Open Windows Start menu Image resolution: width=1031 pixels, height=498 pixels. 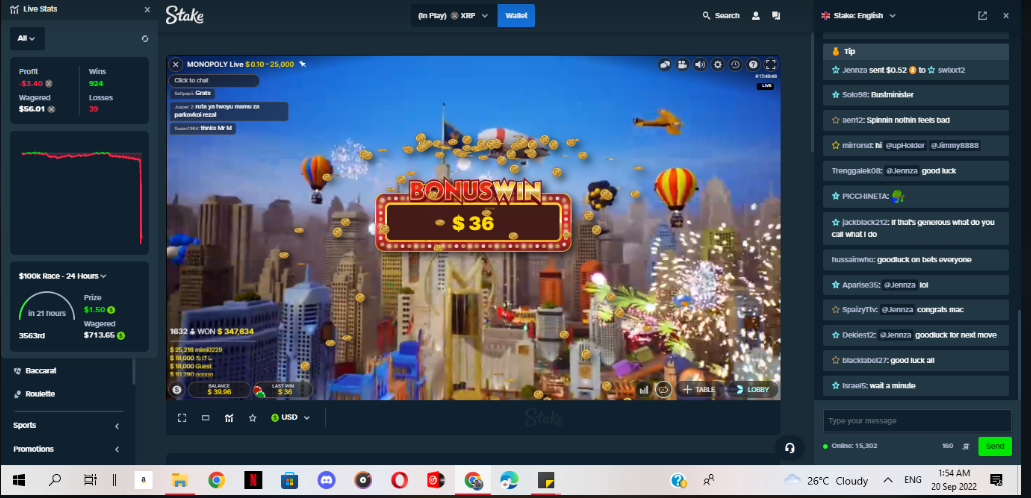pyautogui.click(x=18, y=481)
